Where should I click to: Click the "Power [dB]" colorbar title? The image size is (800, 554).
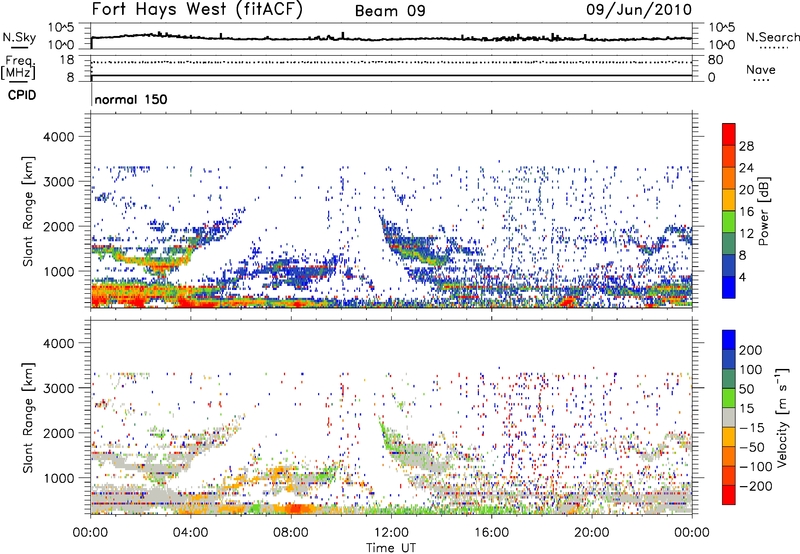(763, 211)
